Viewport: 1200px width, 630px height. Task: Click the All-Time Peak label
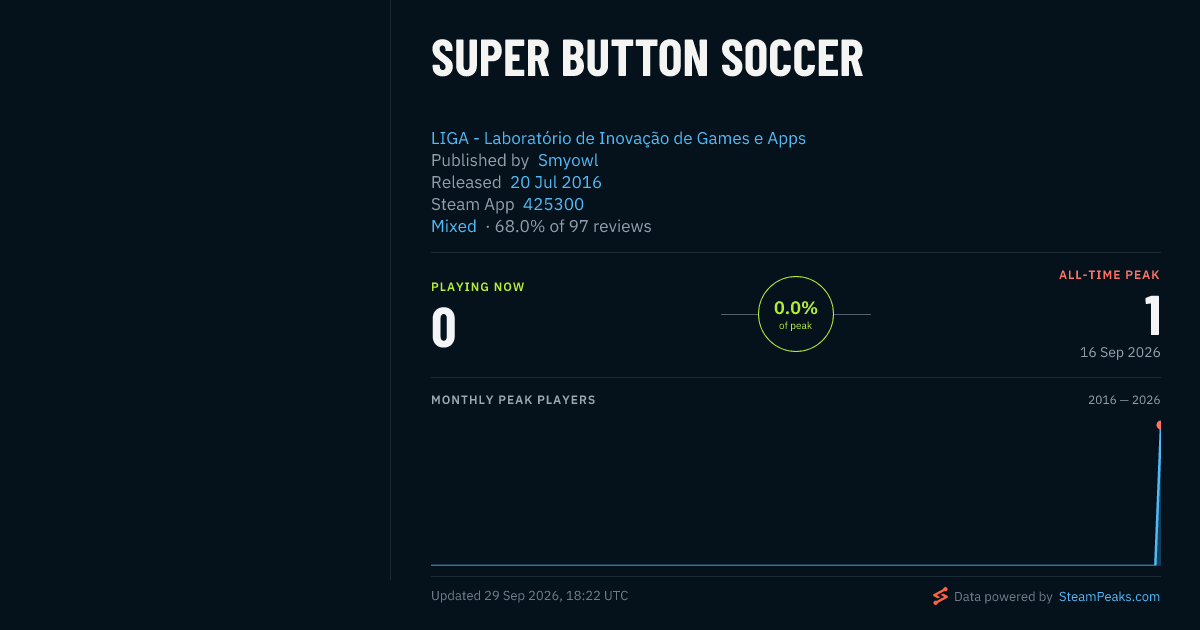(x=1109, y=275)
